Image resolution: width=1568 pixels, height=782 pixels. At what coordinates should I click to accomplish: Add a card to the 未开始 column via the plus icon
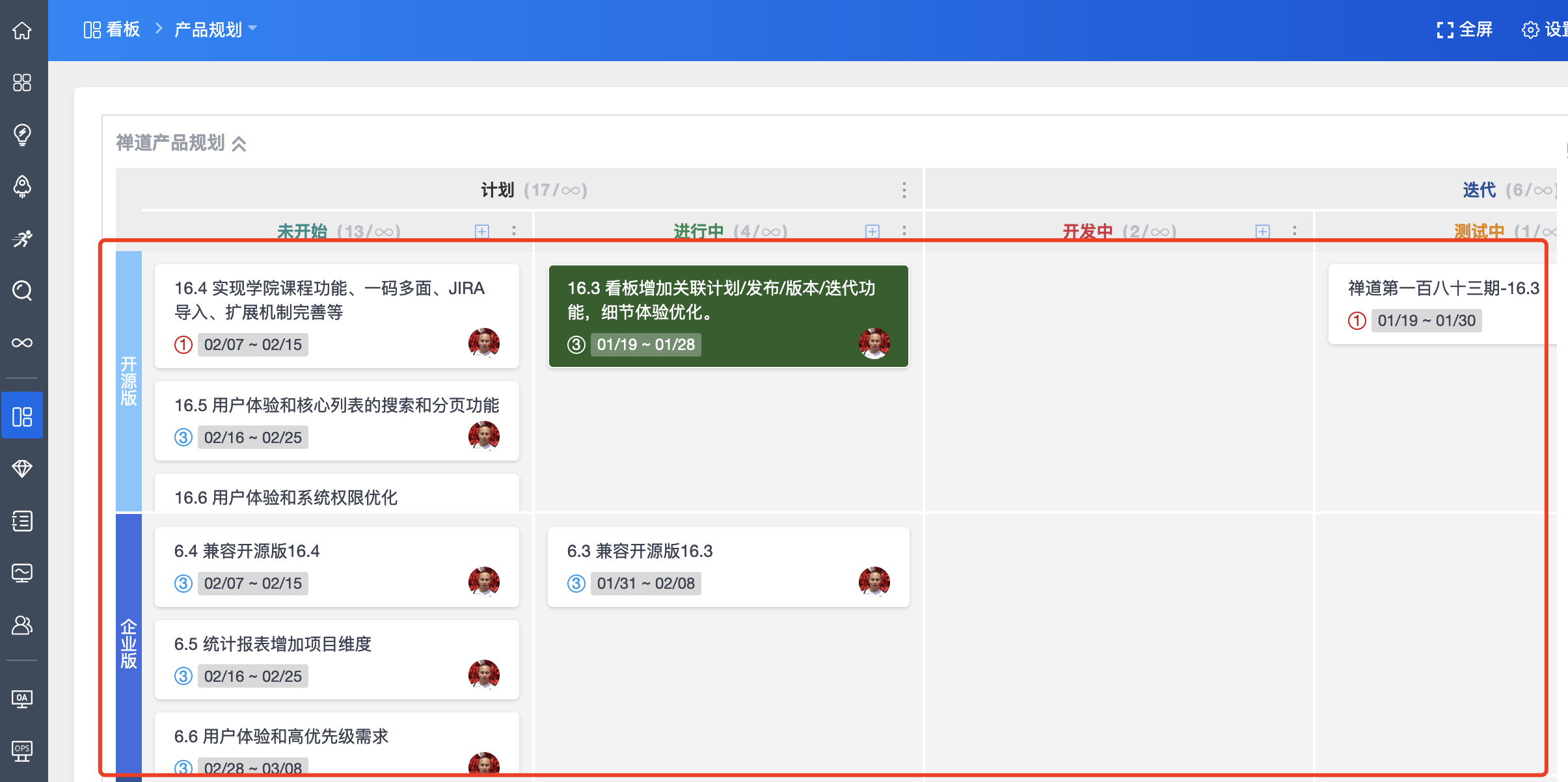[x=481, y=232]
